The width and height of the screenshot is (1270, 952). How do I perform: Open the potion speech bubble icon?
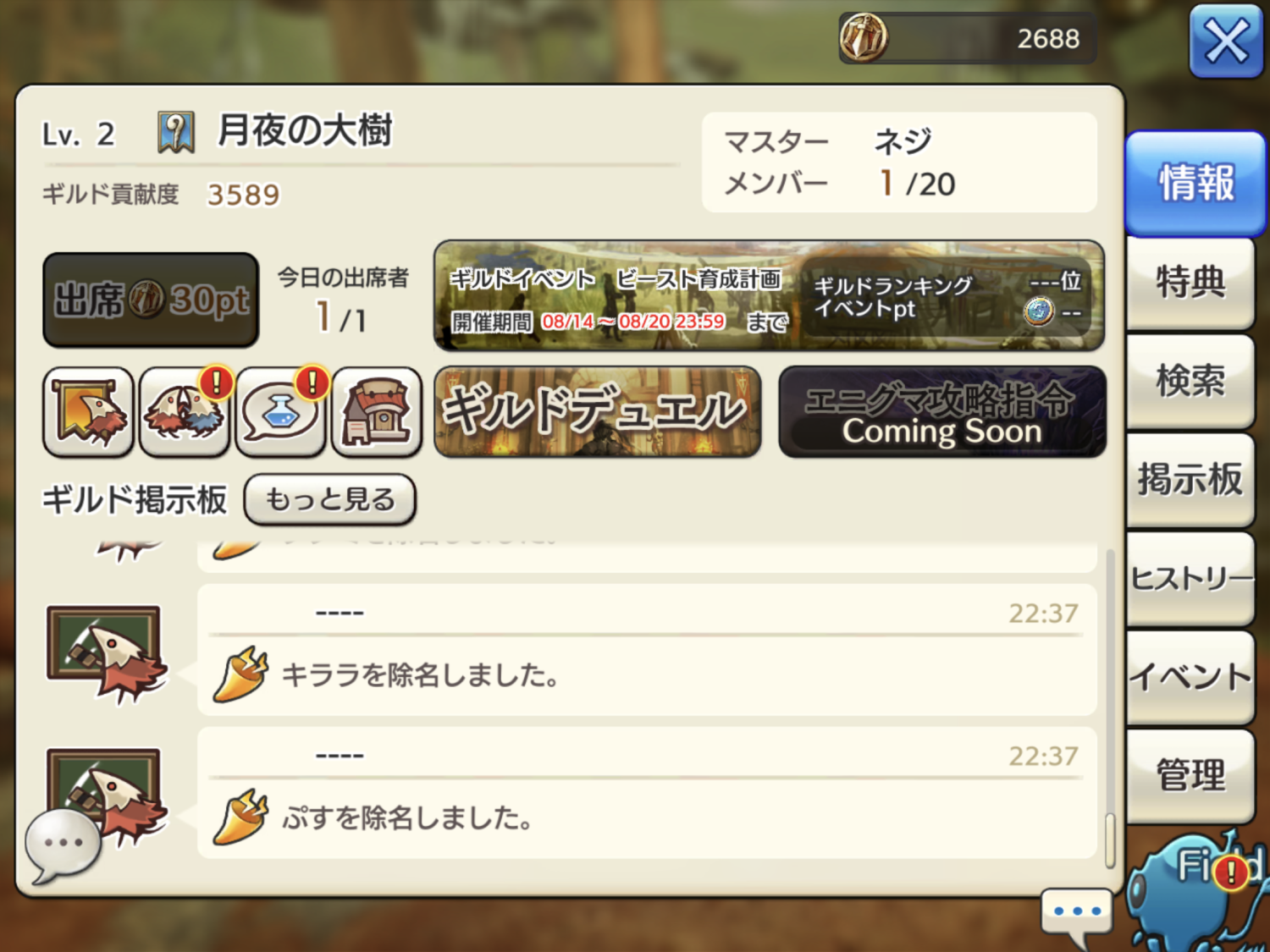tap(281, 412)
